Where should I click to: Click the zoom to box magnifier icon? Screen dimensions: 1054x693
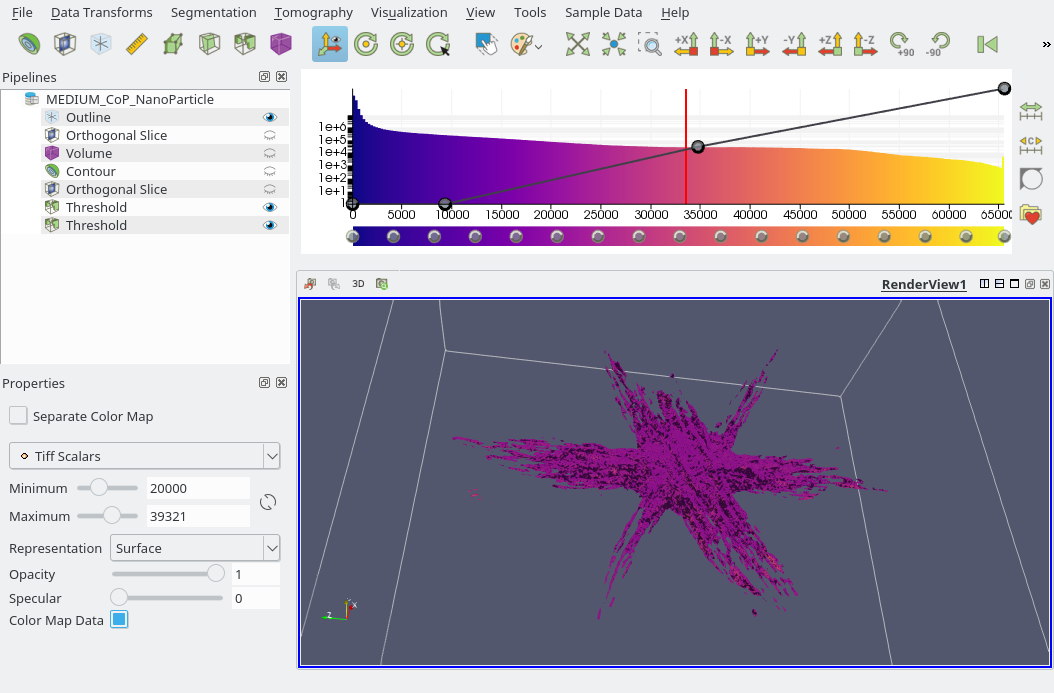pyautogui.click(x=649, y=44)
